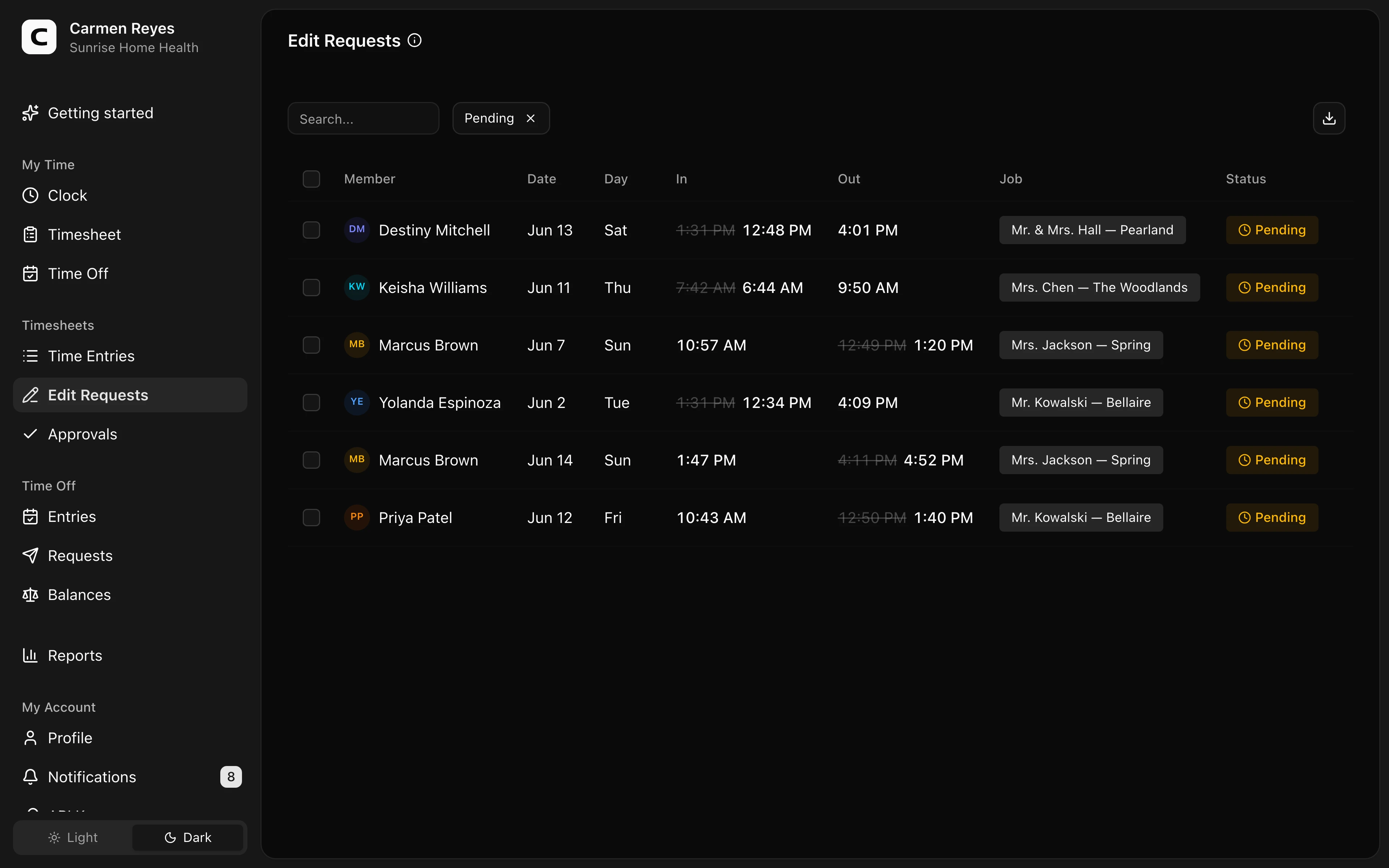Click Pending status for Priya Patel
1389x868 pixels.
(1272, 517)
